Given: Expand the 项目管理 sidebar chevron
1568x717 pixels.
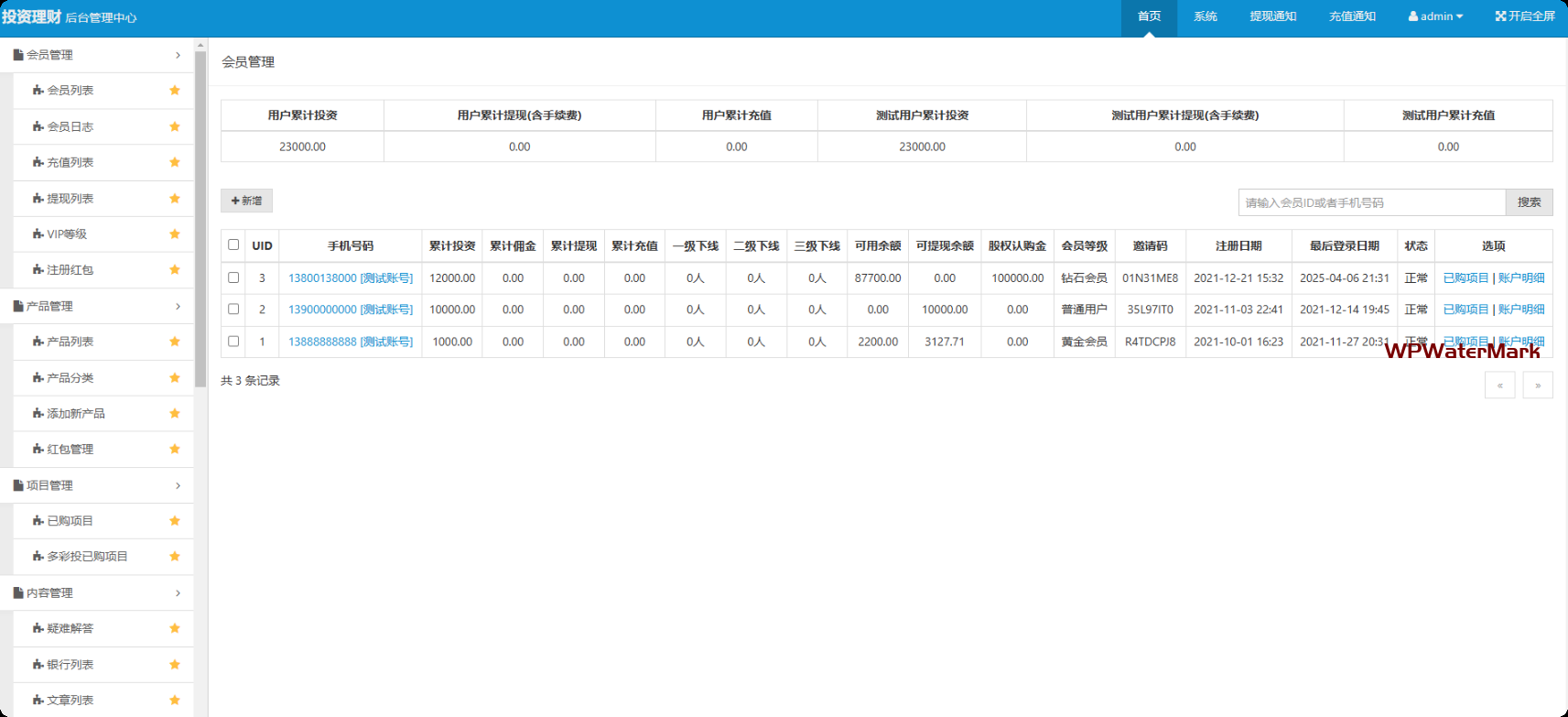Looking at the screenshot, I should (178, 485).
